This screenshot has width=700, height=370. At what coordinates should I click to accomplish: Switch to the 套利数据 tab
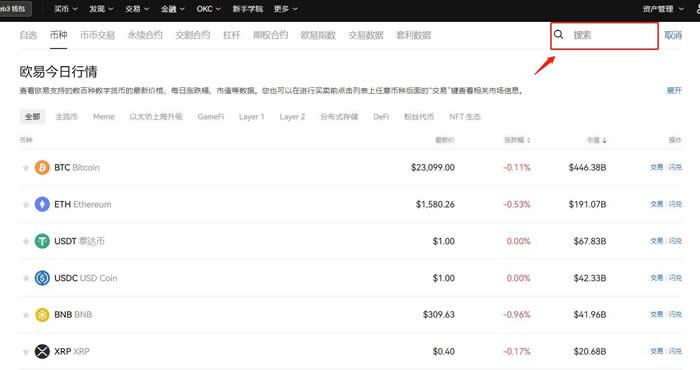pyautogui.click(x=414, y=35)
